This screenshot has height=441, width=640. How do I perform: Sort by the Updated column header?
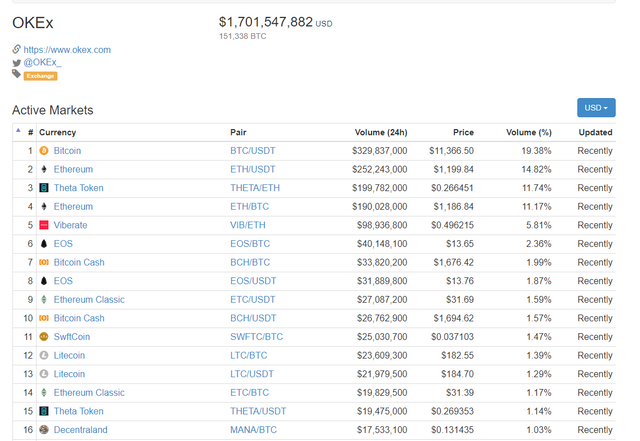click(x=595, y=132)
